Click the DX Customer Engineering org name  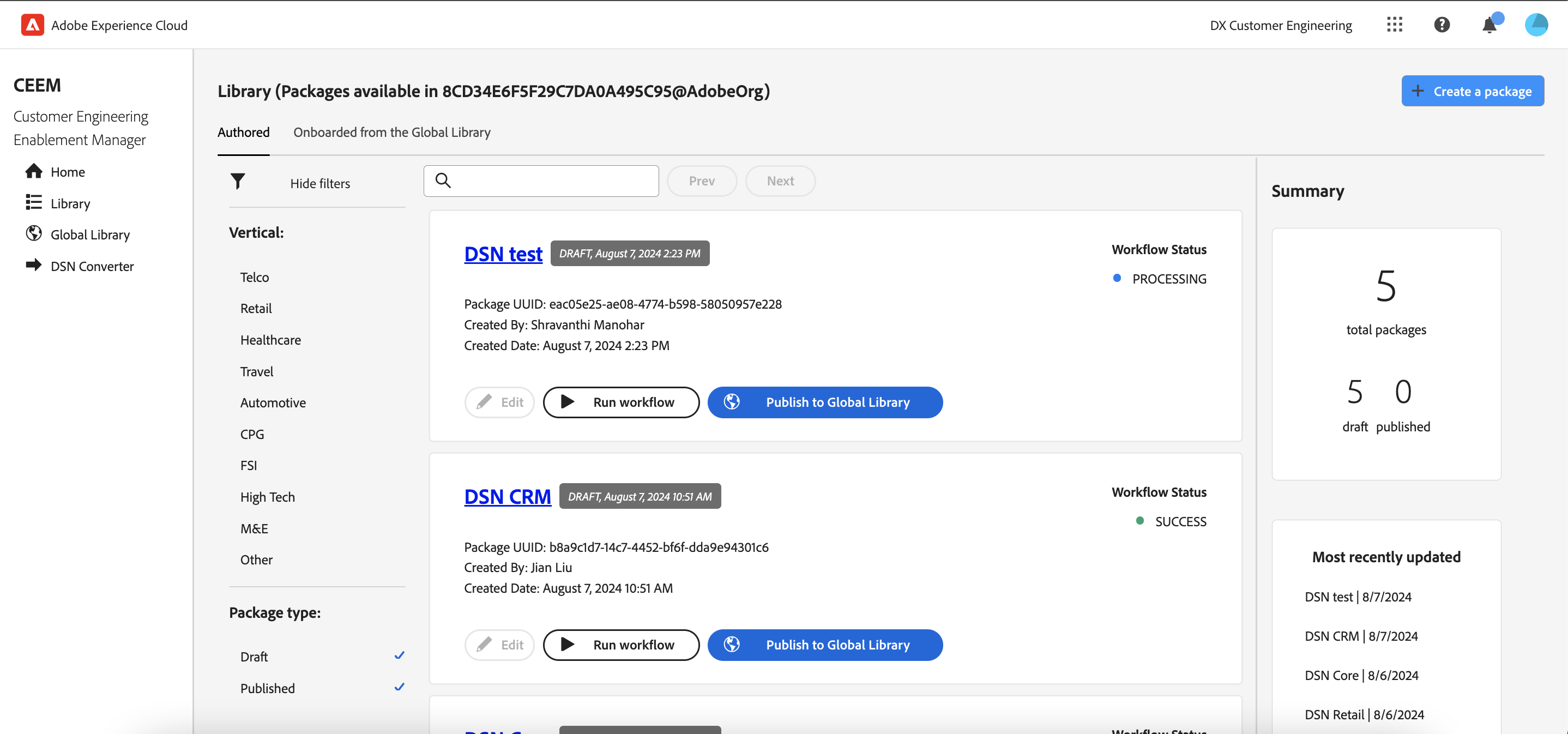[x=1281, y=25]
